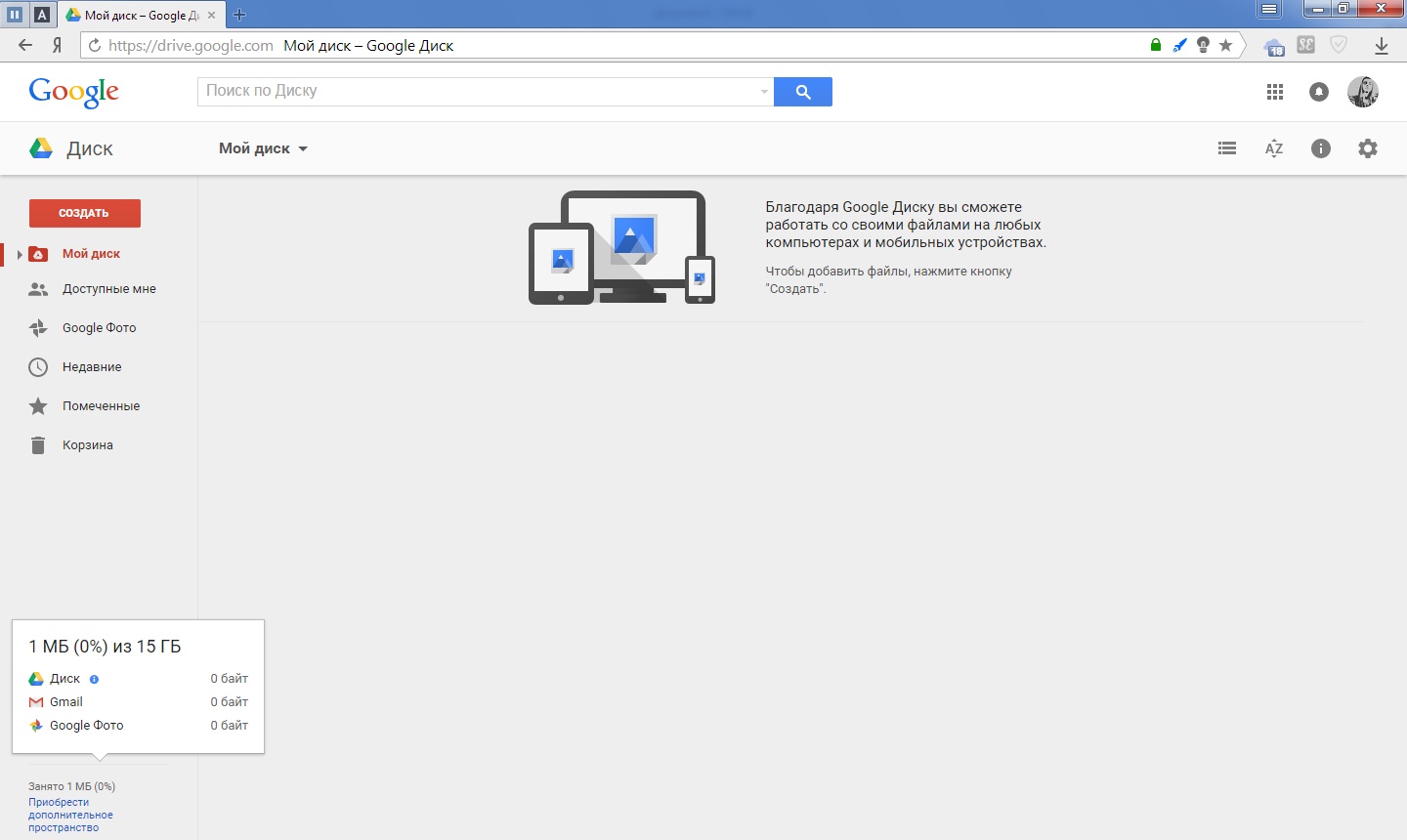The height and width of the screenshot is (840, 1407).
Task: Reload the page with the refresh icon
Action: click(95, 45)
